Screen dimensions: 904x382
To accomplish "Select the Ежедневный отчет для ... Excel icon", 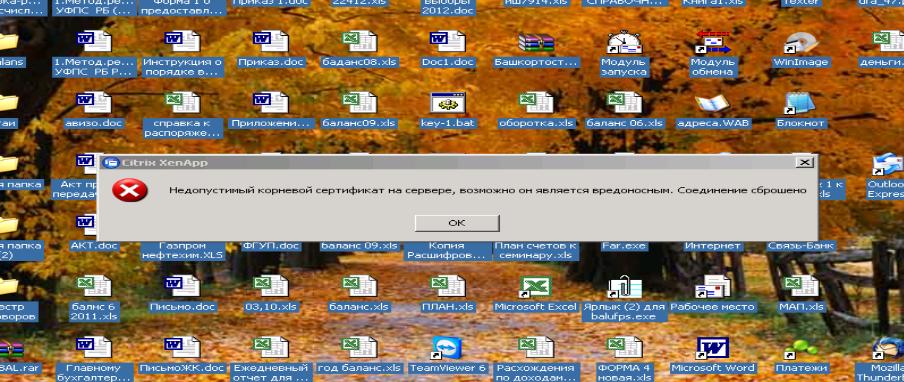I will pos(270,347).
